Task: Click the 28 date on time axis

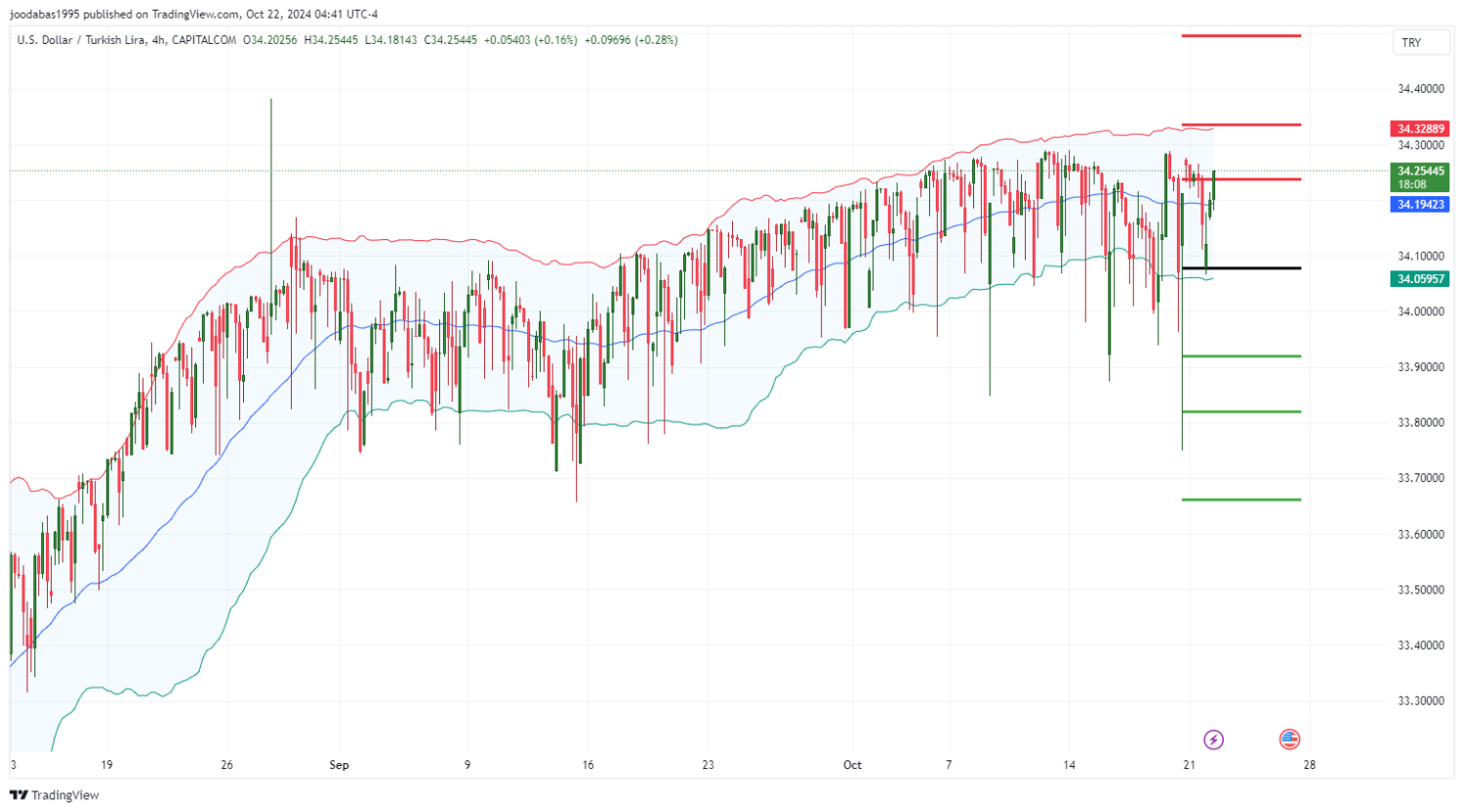Action: coord(1309,765)
